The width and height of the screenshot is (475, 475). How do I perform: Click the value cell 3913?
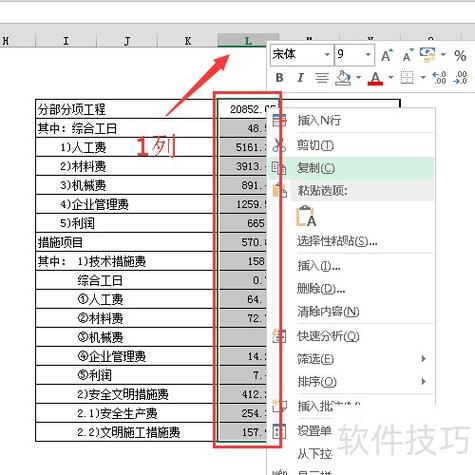[x=243, y=166]
